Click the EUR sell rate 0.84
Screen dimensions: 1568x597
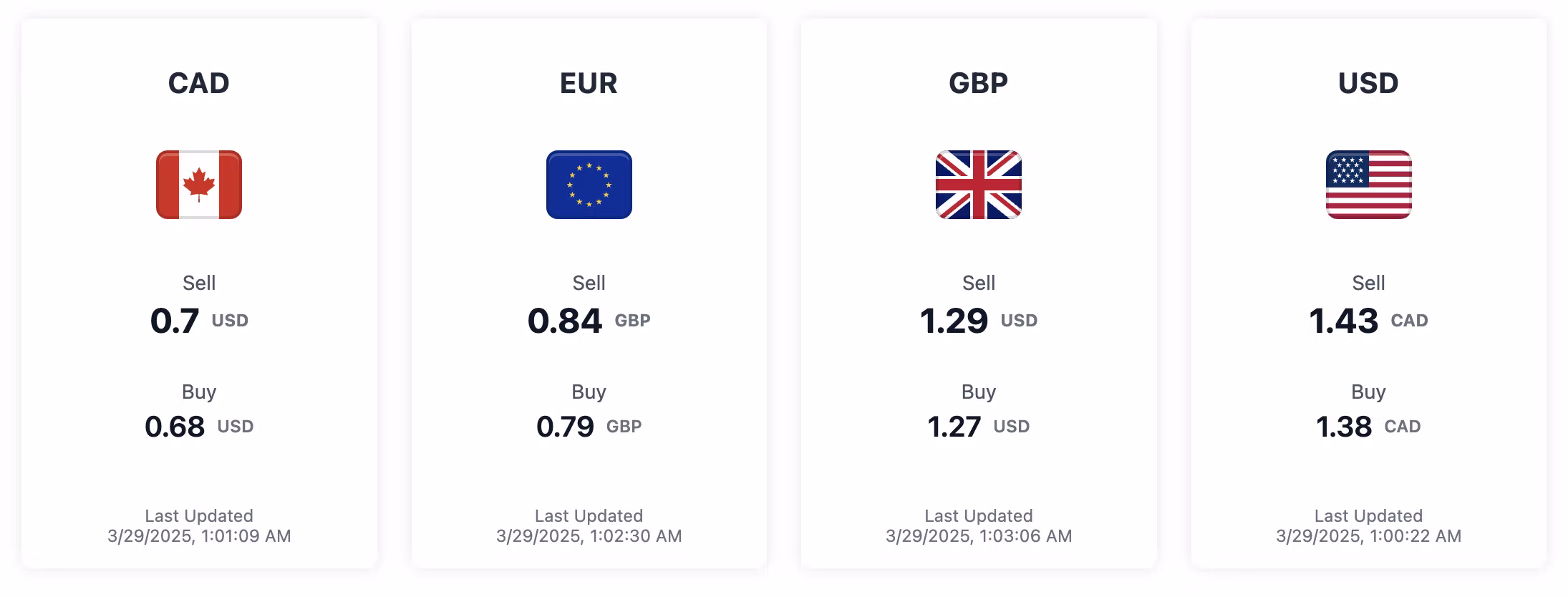point(565,321)
